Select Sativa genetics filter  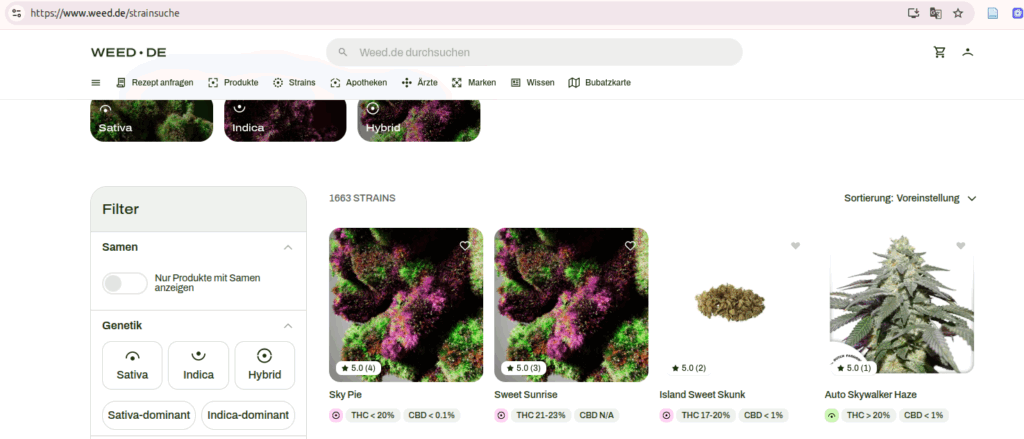[x=133, y=365]
